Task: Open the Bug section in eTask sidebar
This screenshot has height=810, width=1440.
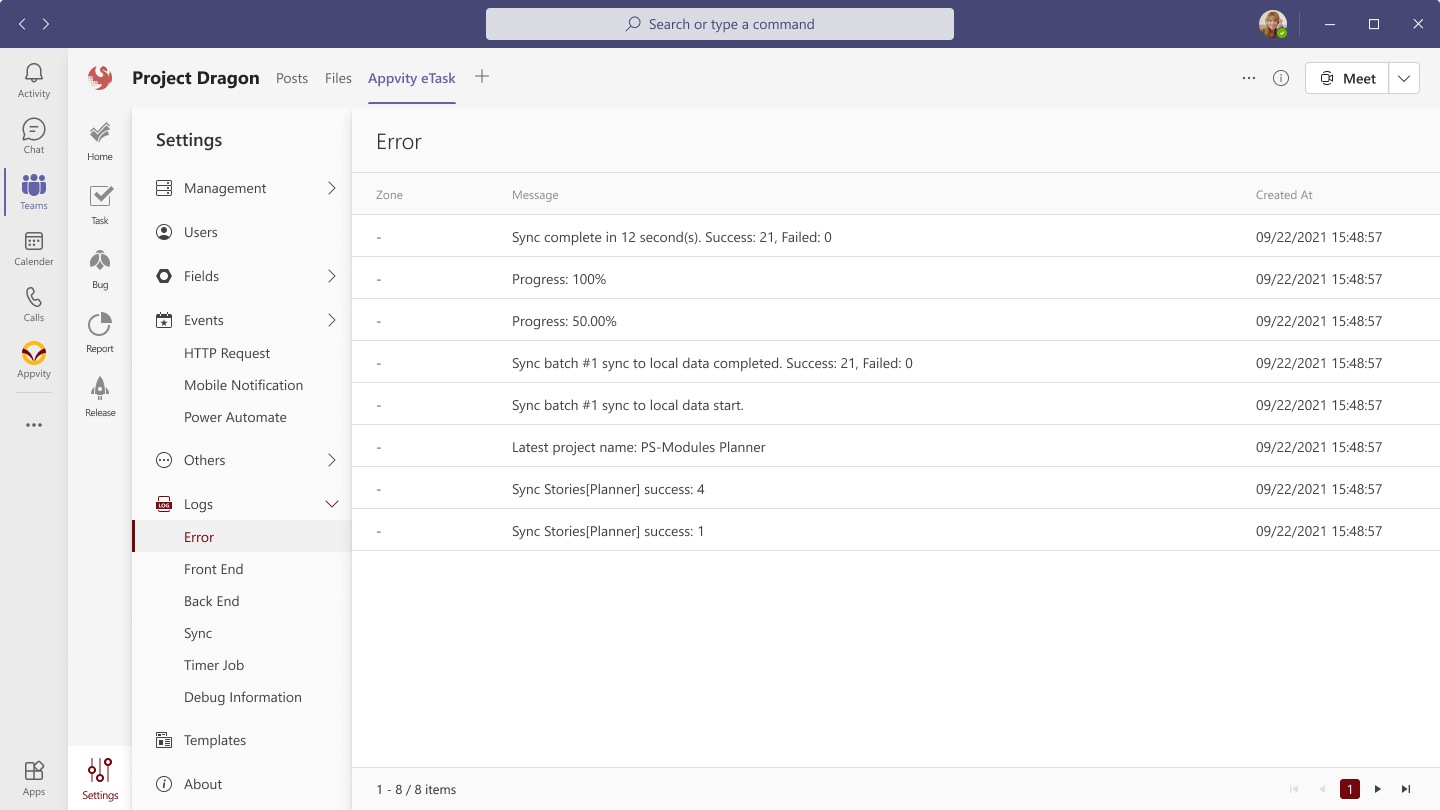Action: 100,269
